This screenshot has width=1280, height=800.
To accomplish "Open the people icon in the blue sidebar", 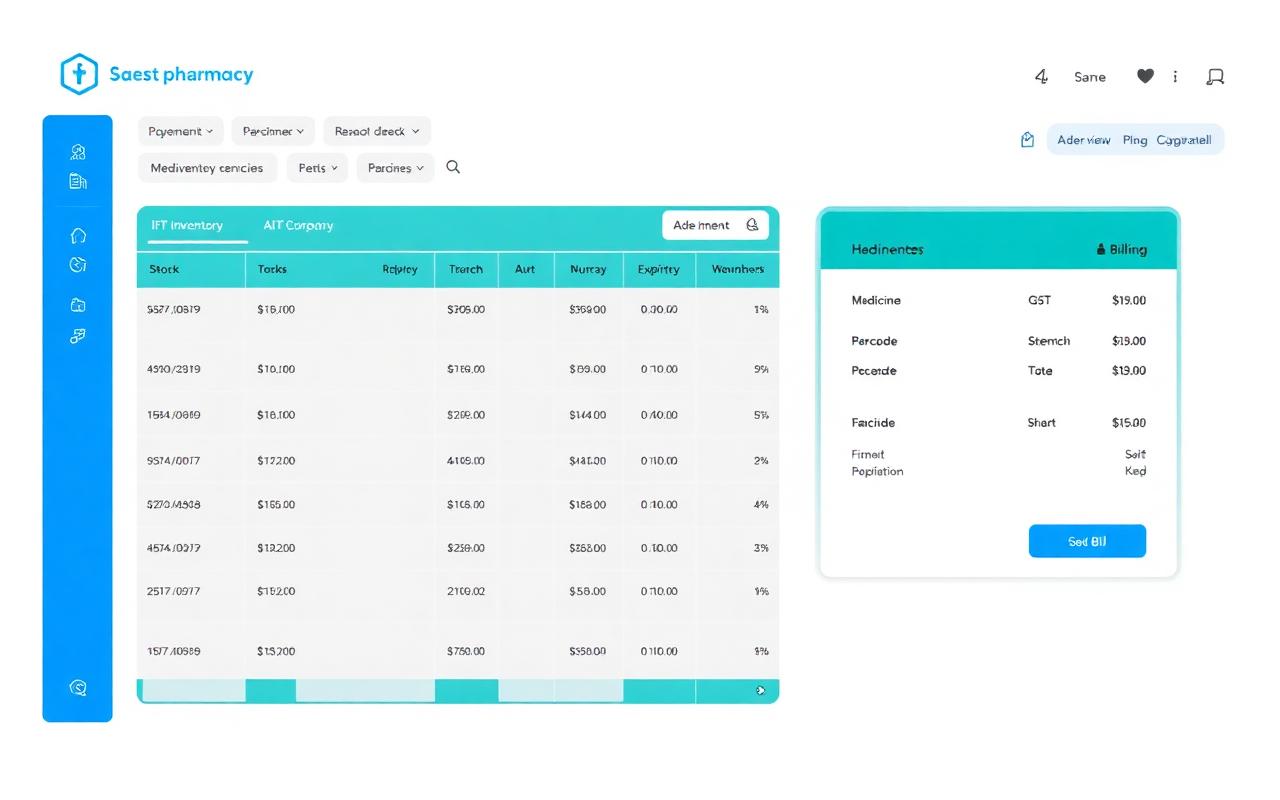I will click(x=78, y=152).
